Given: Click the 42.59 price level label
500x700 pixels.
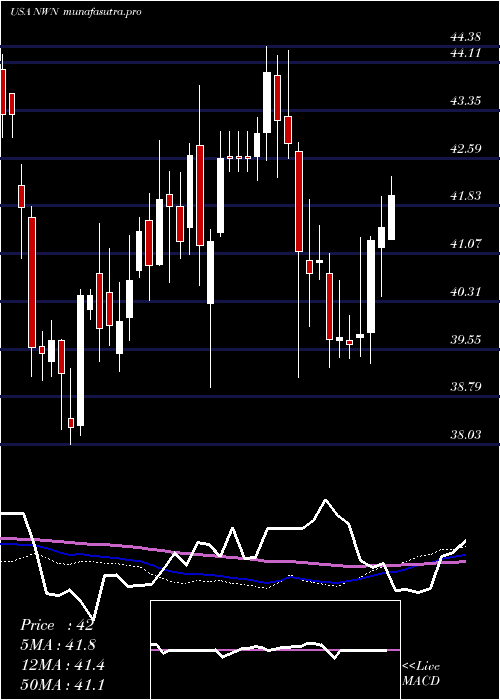Looking at the screenshot, I should (466, 149).
